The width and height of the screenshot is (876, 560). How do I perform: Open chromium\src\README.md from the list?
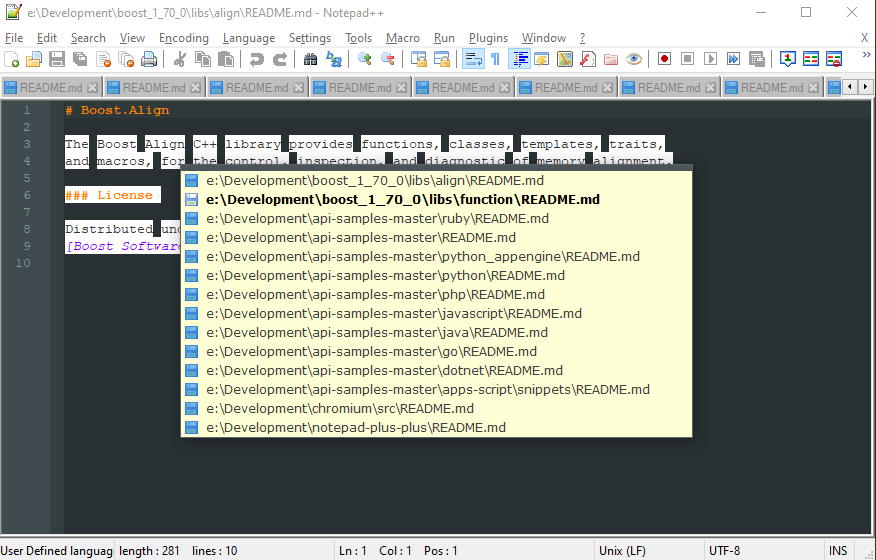(436, 409)
